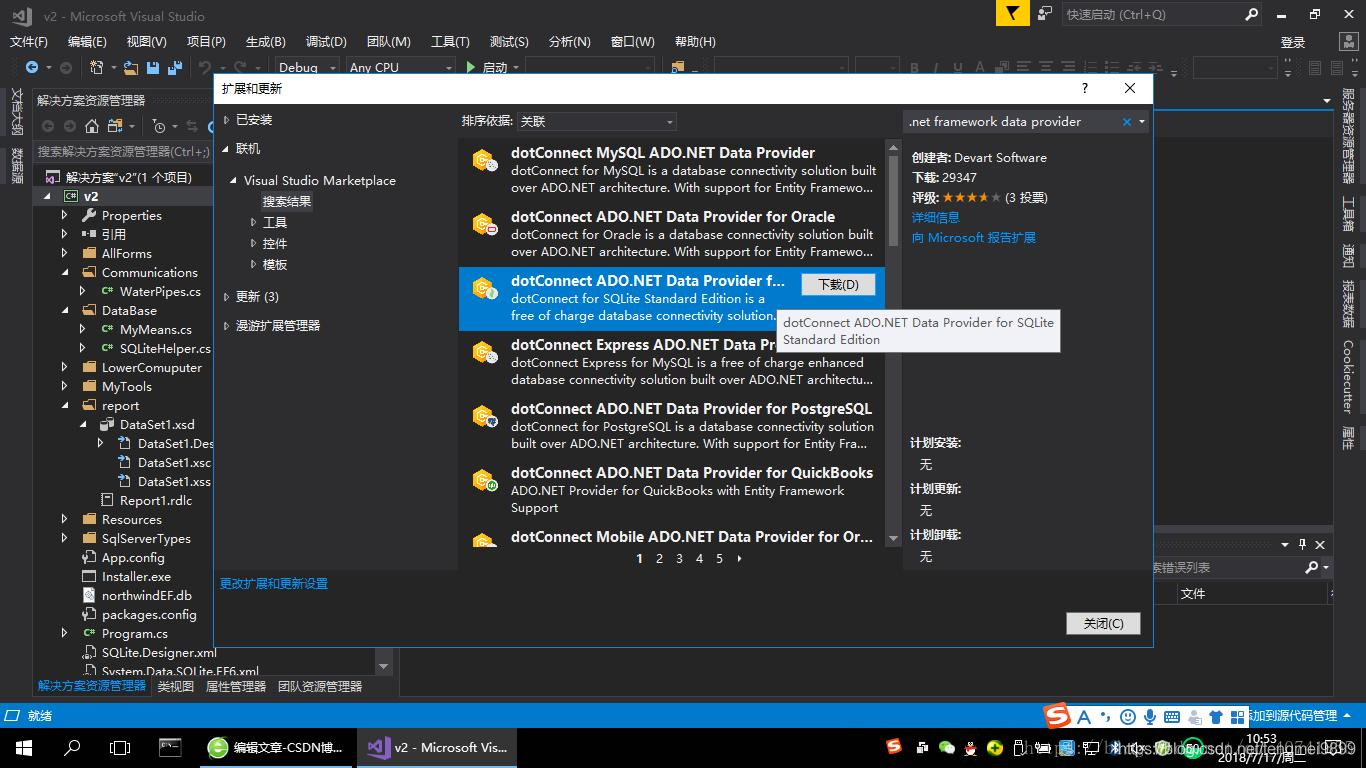Viewport: 1366px width, 768px height.
Task: Click the dotConnect QuickBooks extension icon
Action: (x=485, y=479)
